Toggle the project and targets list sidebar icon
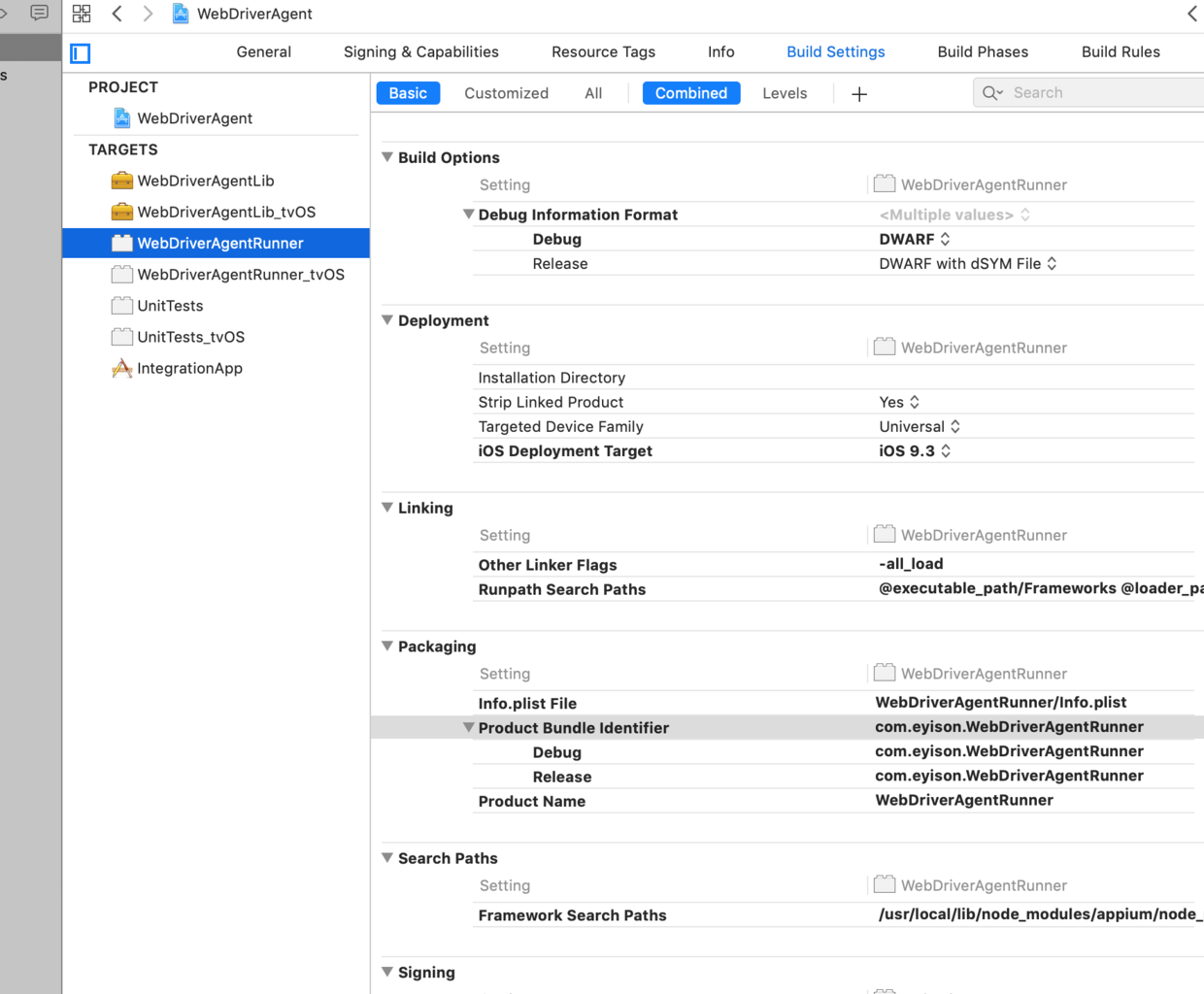The image size is (1204, 994). pyautogui.click(x=81, y=53)
